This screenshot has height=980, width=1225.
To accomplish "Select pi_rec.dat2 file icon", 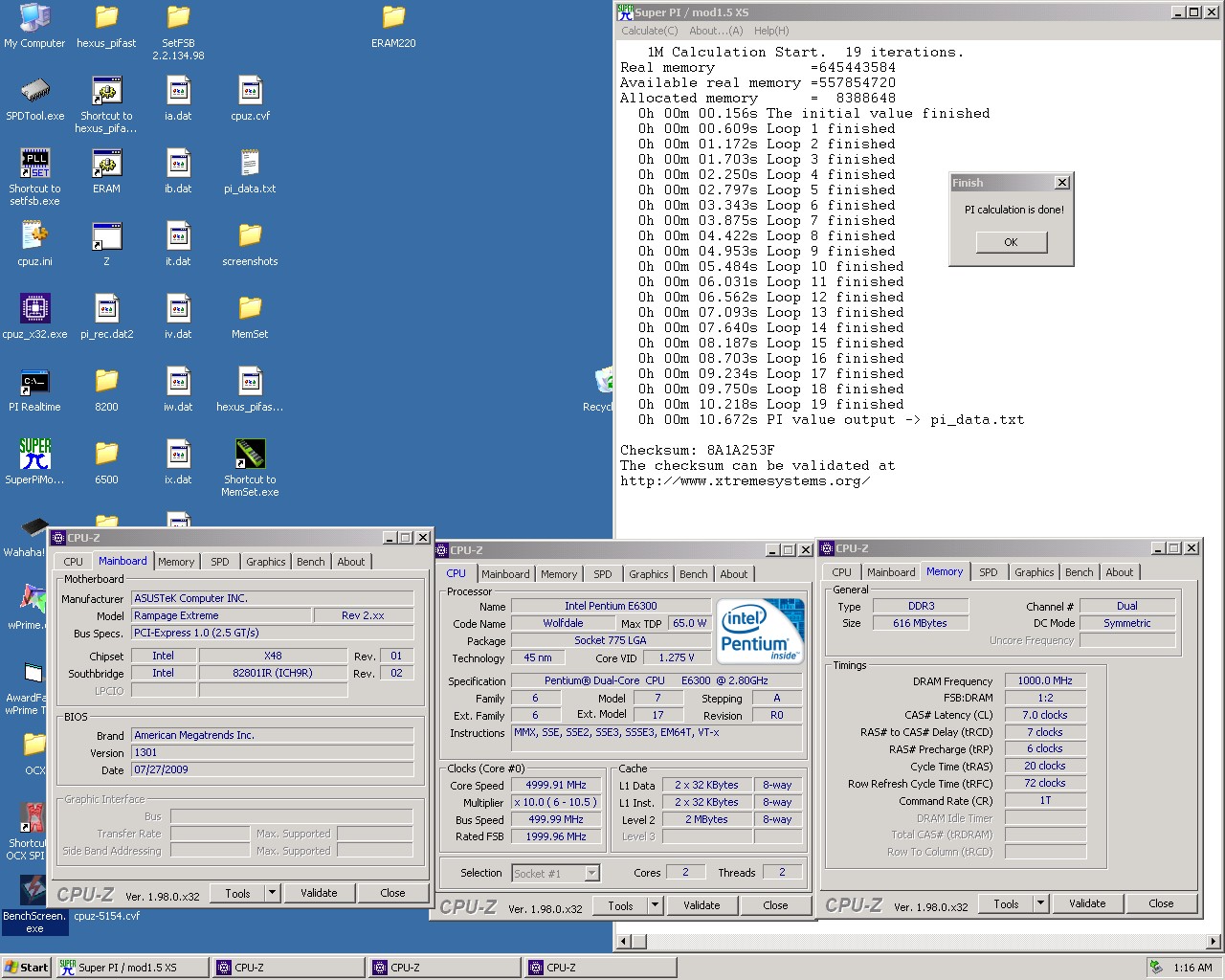I will tap(106, 318).
